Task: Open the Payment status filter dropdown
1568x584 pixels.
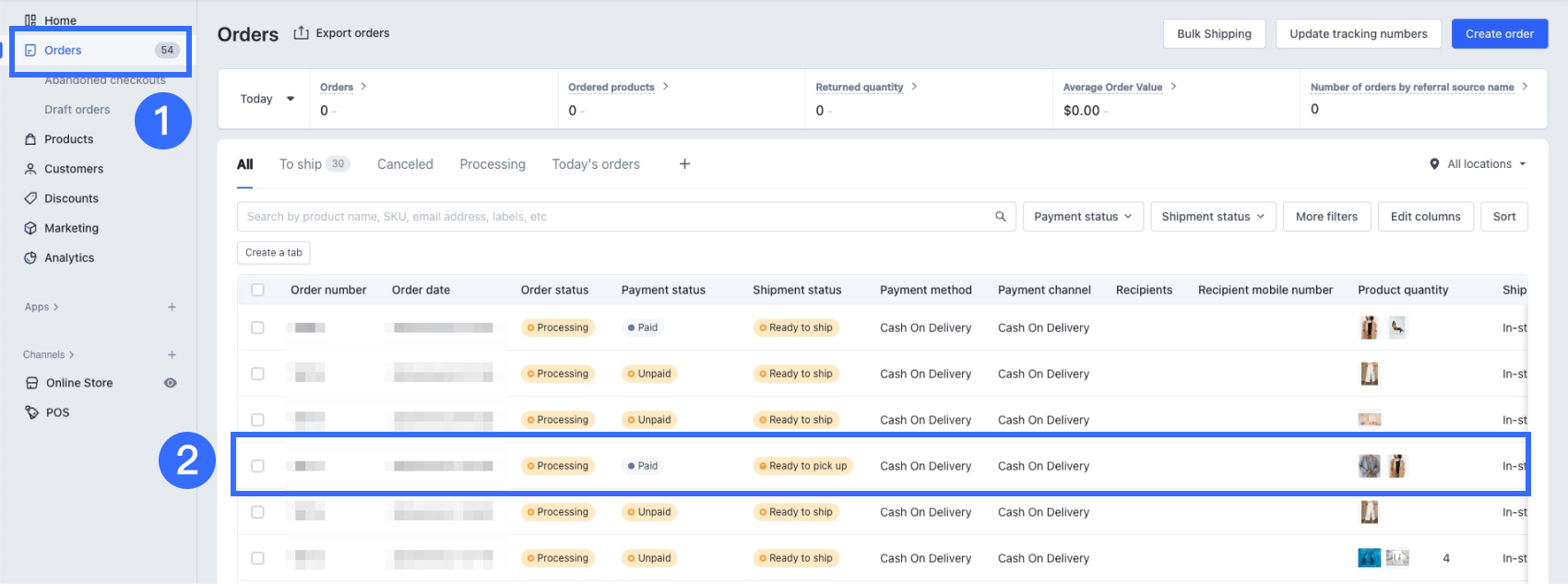Action: [x=1083, y=217]
